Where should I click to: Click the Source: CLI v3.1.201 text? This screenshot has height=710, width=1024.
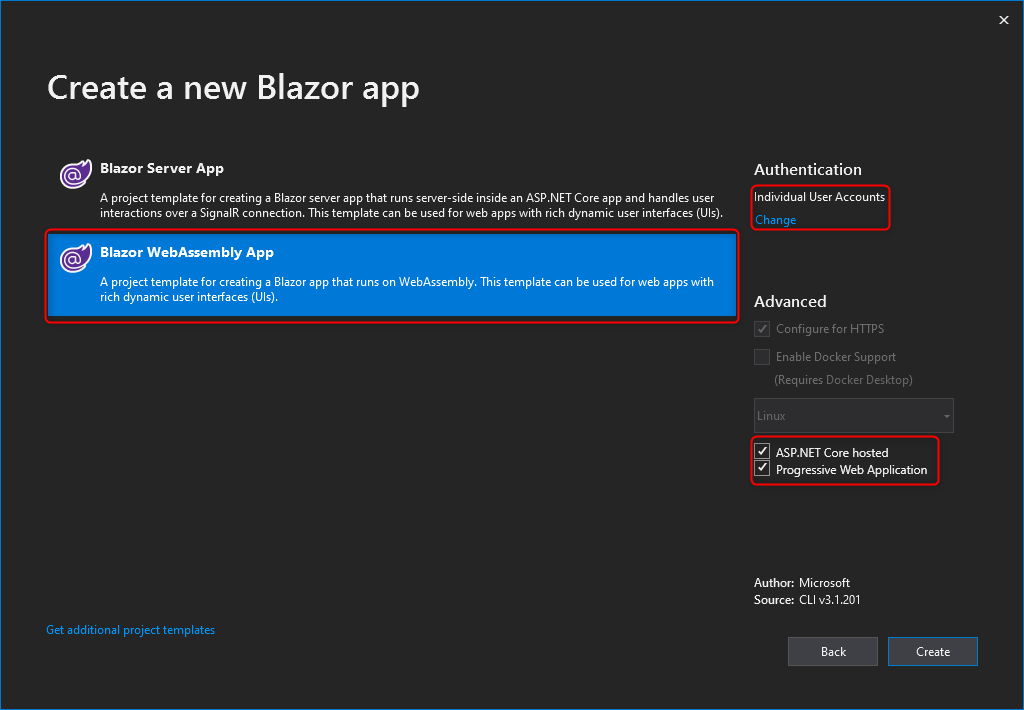coord(807,600)
